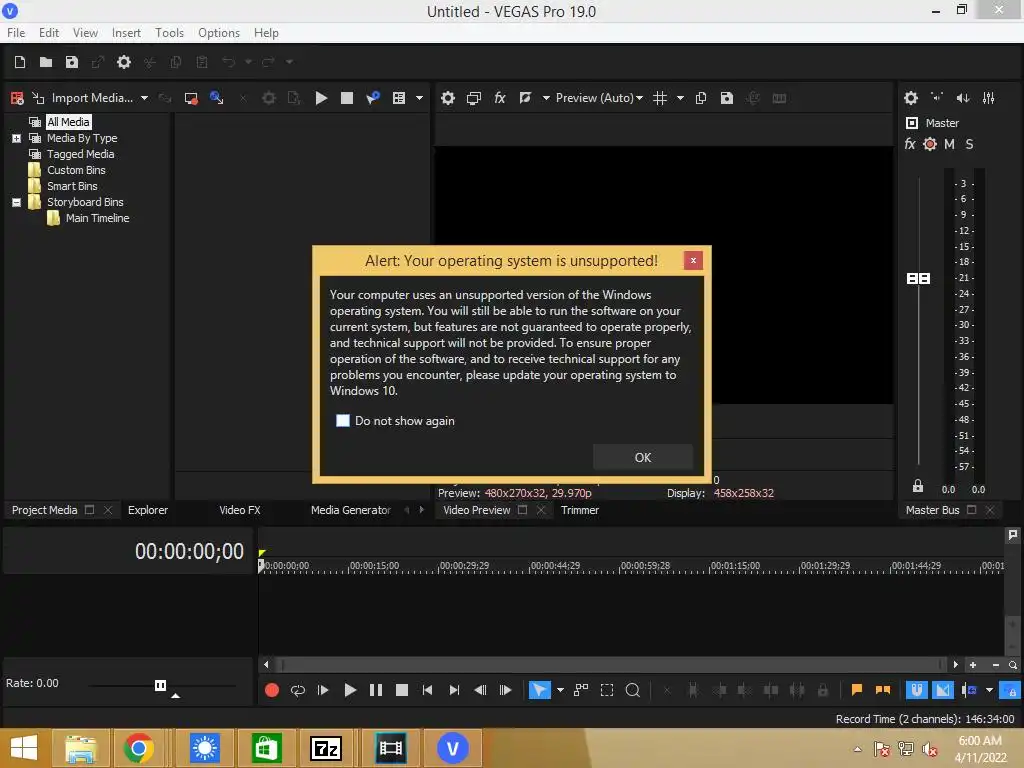Select the Normal Edit tool
The height and width of the screenshot is (768, 1024).
pyautogui.click(x=539, y=690)
